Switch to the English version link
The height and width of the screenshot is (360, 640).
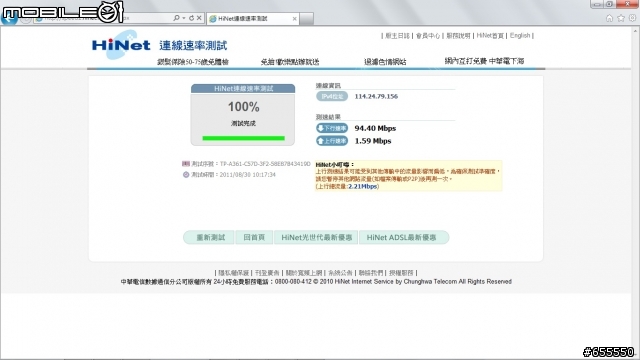pyautogui.click(x=520, y=36)
